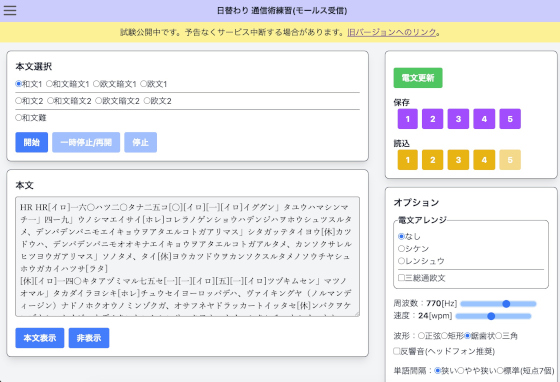Select the 和文1 radio option
Image resolution: width=560 pixels, height=382 pixels.
[18, 84]
